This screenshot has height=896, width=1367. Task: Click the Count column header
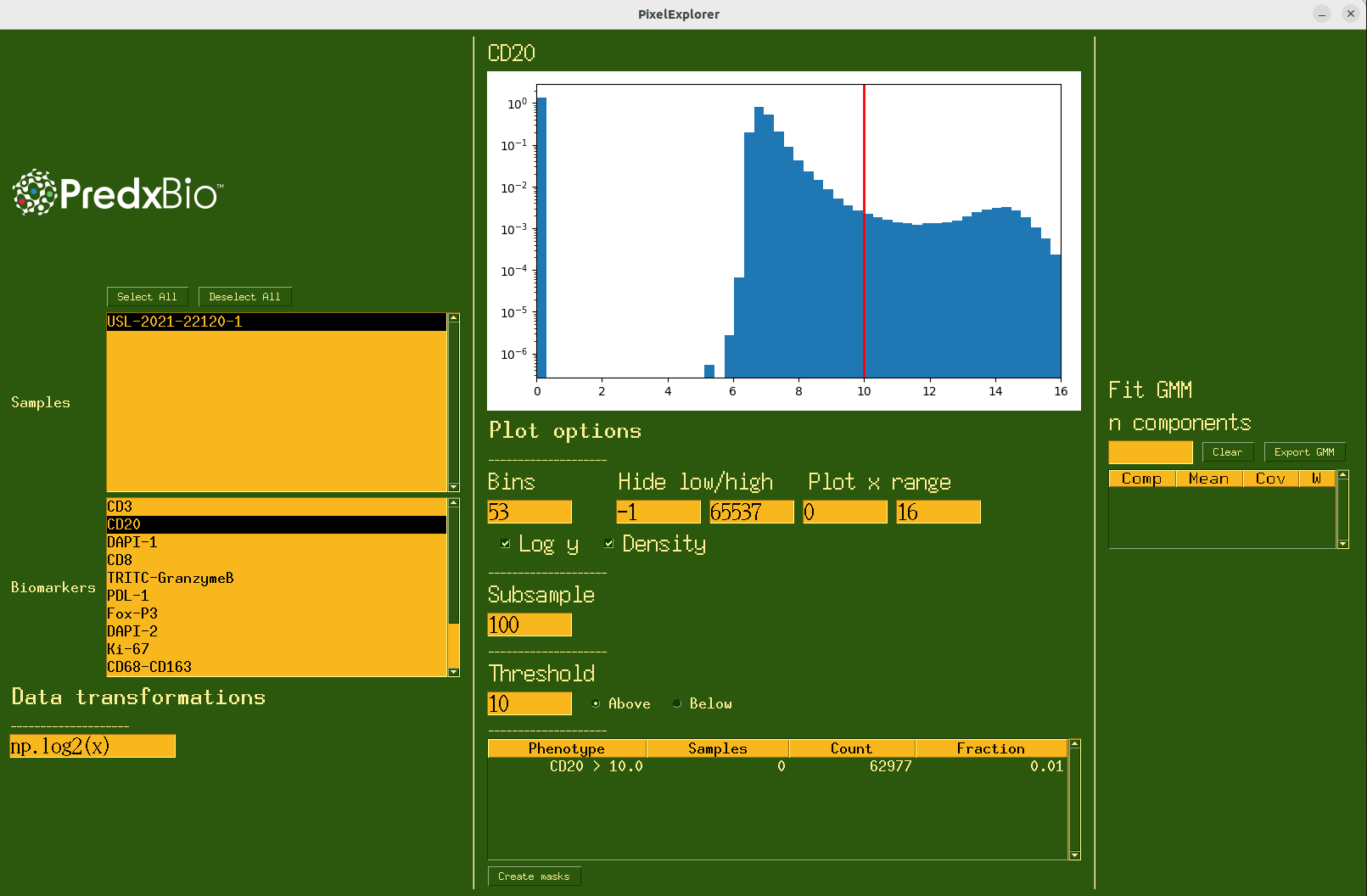(852, 748)
